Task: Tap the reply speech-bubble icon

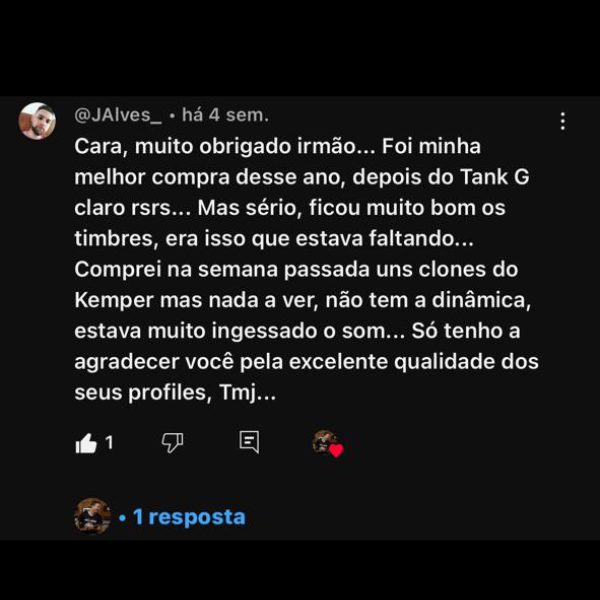Action: 249,442
